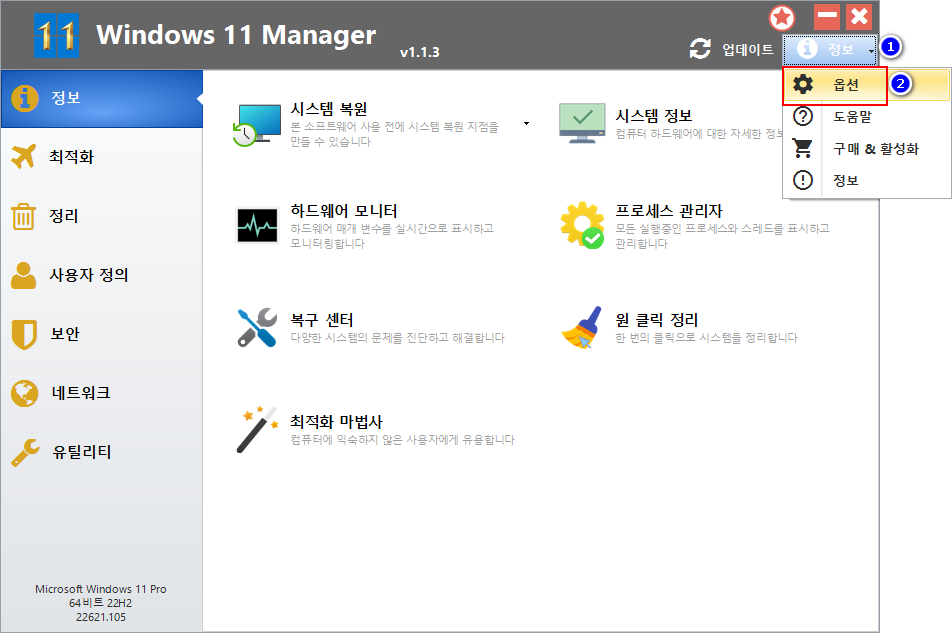Click the exclamation circle icon for 정보

point(803,180)
